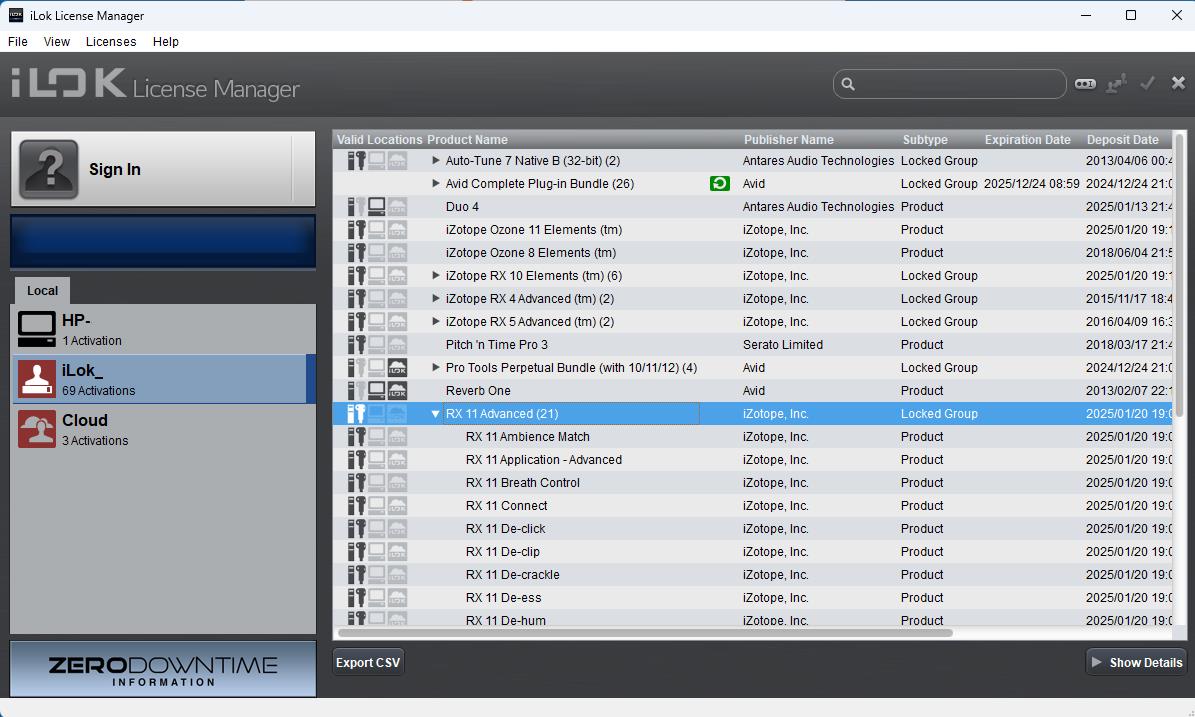Click the cloud icon on RX 11 De-click row
The width and height of the screenshot is (1195, 717).
pos(397,529)
